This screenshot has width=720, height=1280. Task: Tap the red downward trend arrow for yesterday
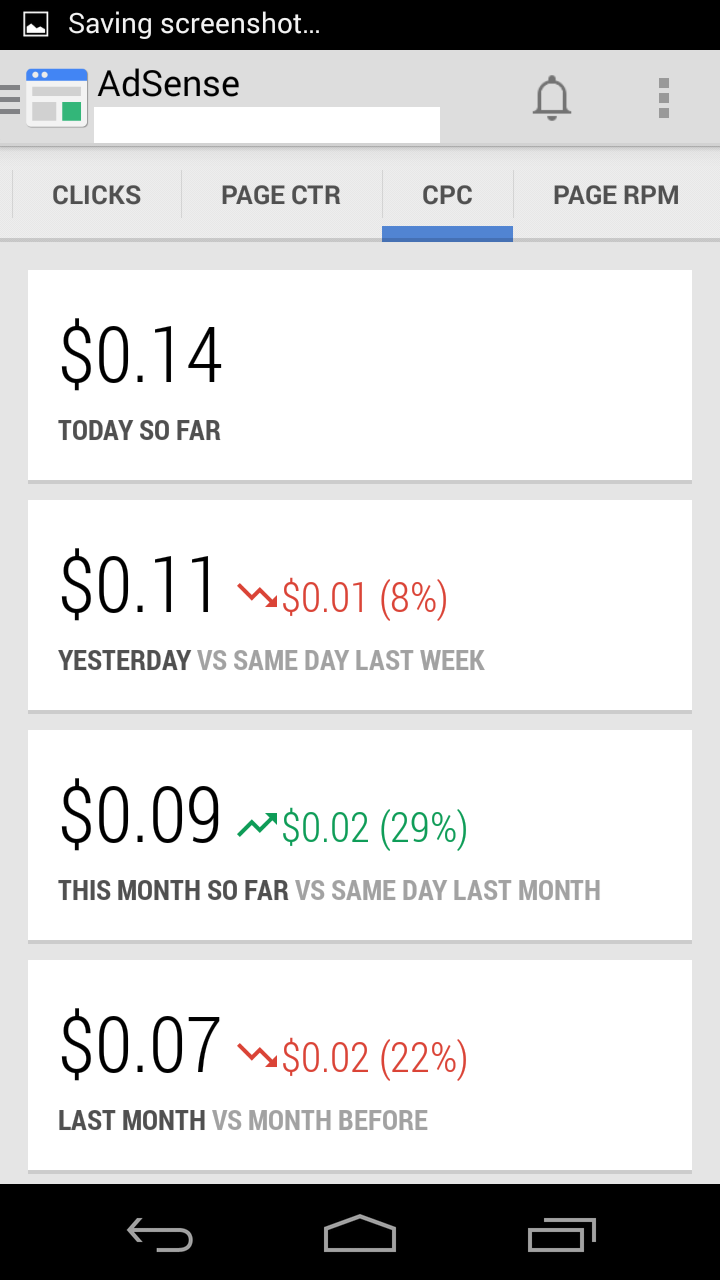click(257, 596)
